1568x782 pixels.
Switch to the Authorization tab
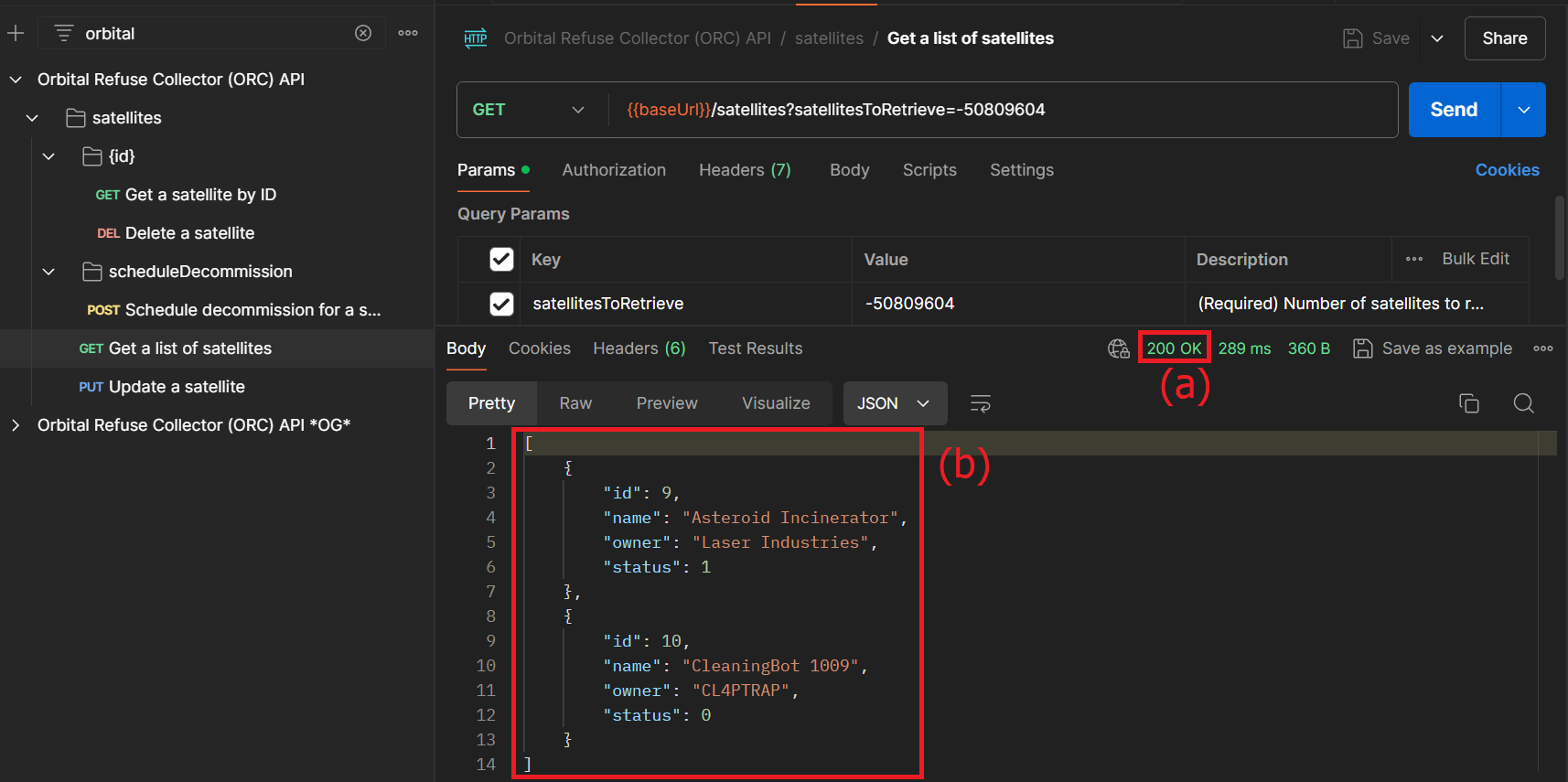(614, 170)
